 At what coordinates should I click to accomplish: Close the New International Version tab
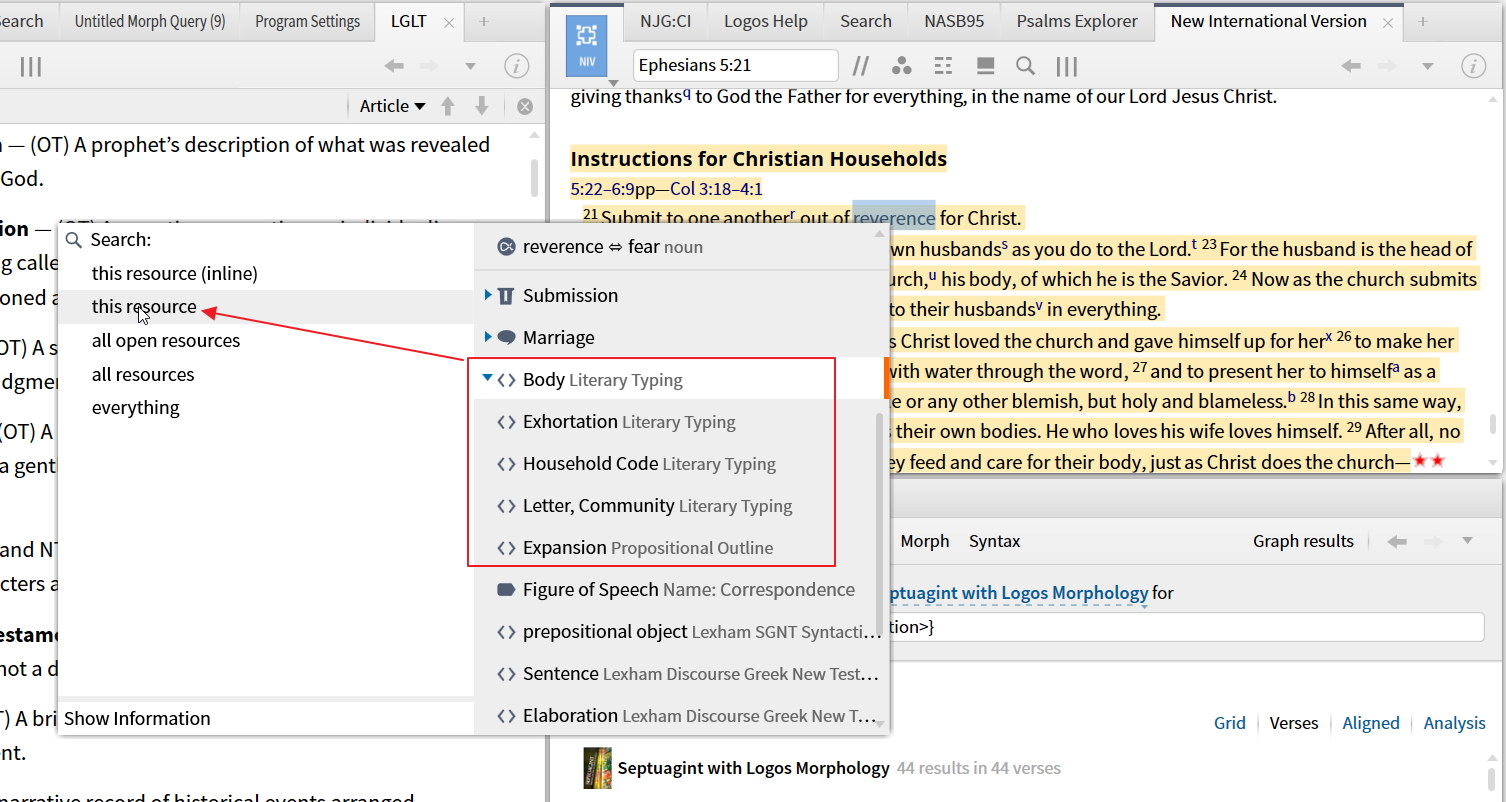pos(1386,22)
